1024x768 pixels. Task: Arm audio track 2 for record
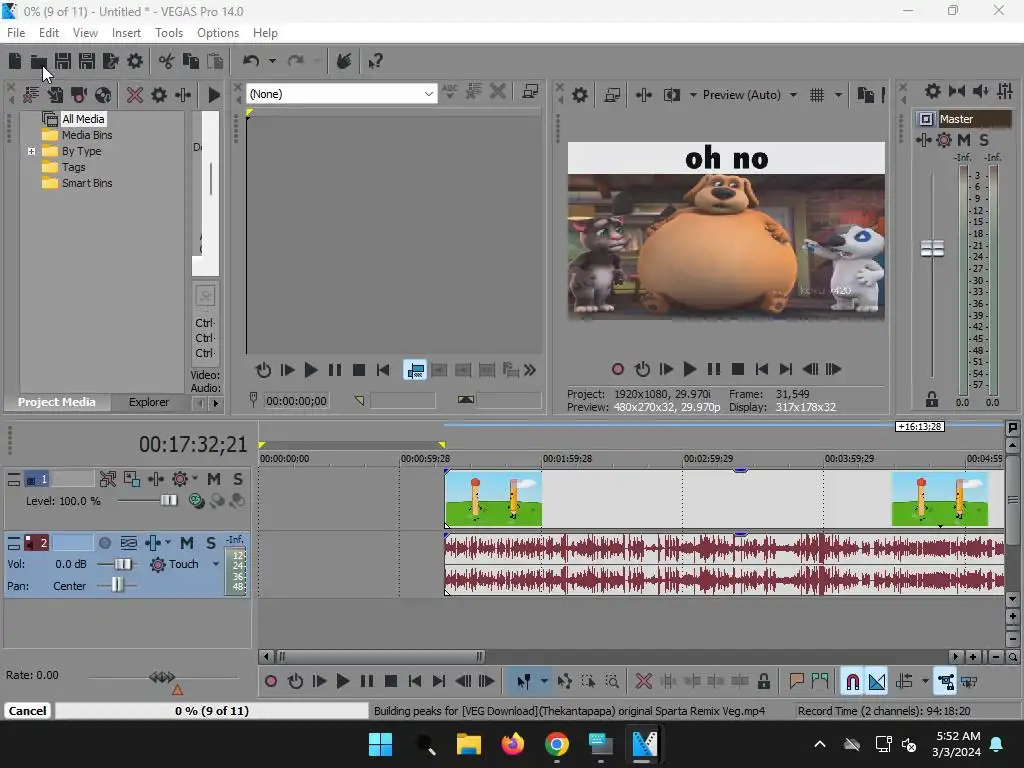[104, 543]
